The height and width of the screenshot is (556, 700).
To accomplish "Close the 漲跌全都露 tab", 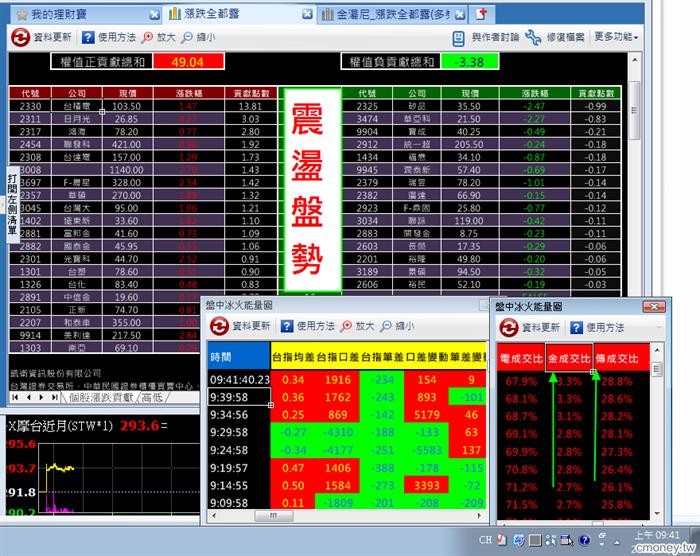I will [307, 15].
